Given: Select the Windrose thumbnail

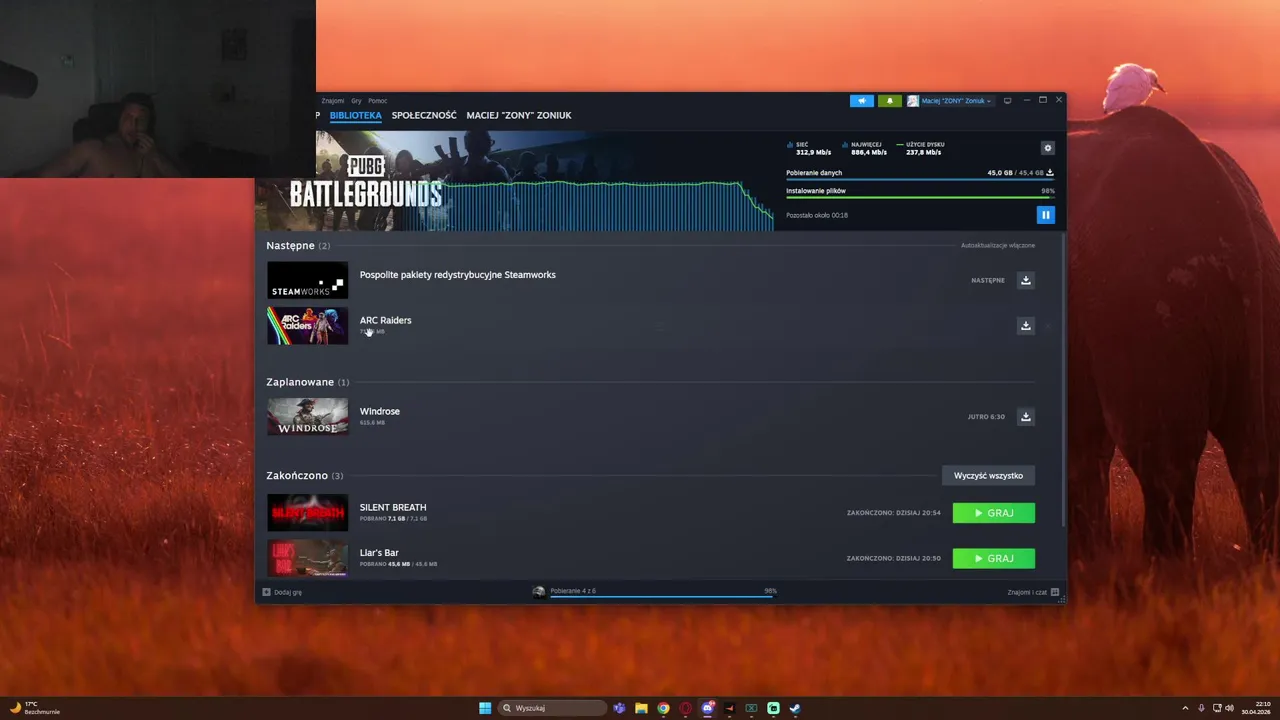Looking at the screenshot, I should (x=308, y=417).
